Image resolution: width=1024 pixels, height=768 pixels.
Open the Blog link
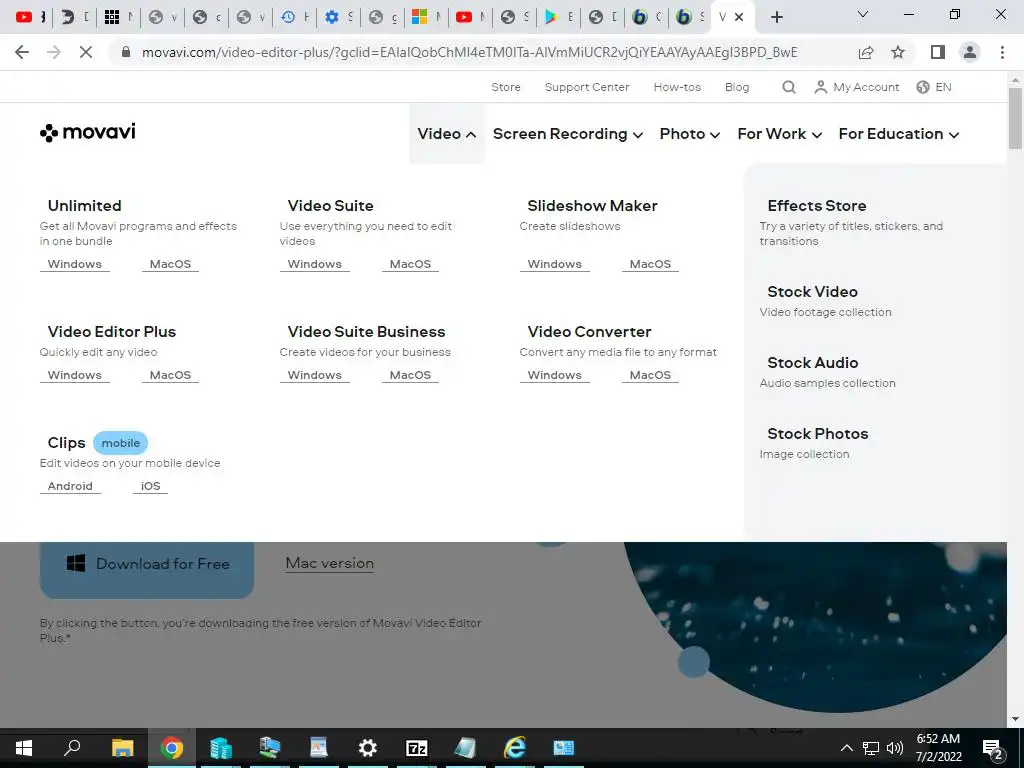[737, 87]
